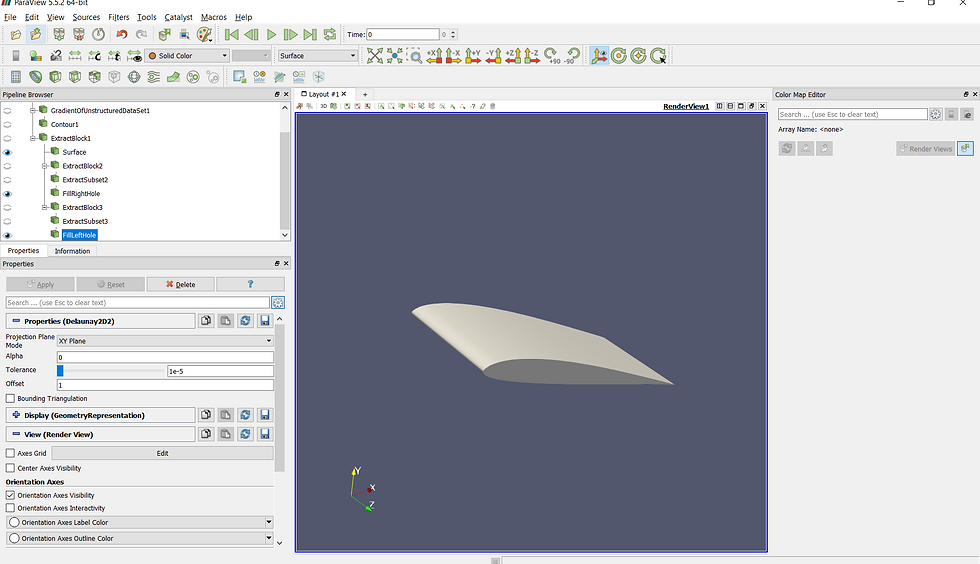Image resolution: width=980 pixels, height=564 pixels.
Task: Enable Bounding Triangulation checkbox
Action: click(x=10, y=398)
